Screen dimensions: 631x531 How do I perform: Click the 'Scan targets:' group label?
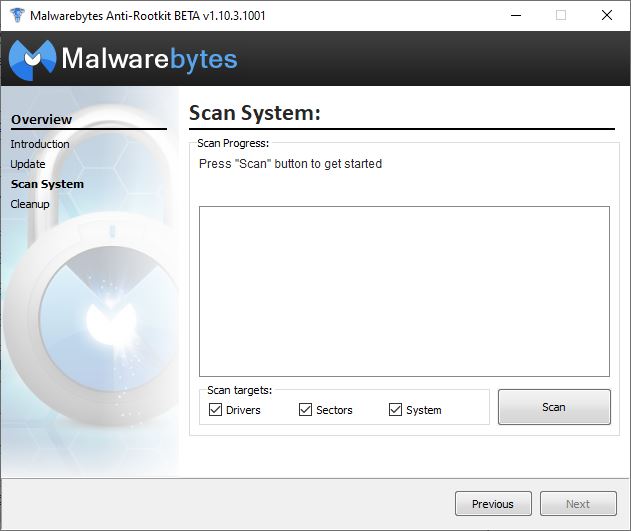239,390
